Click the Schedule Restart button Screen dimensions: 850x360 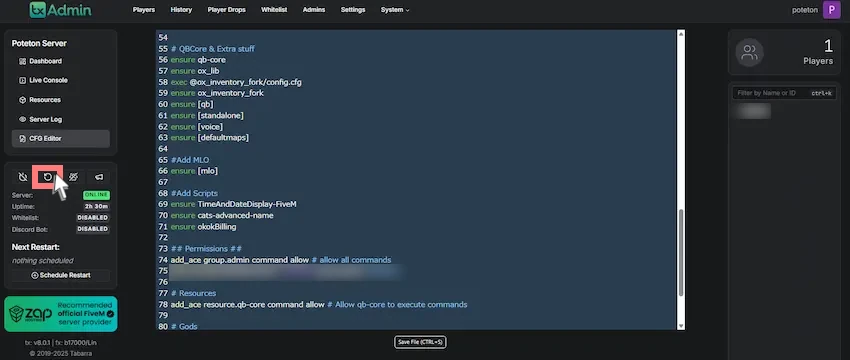[61, 275]
